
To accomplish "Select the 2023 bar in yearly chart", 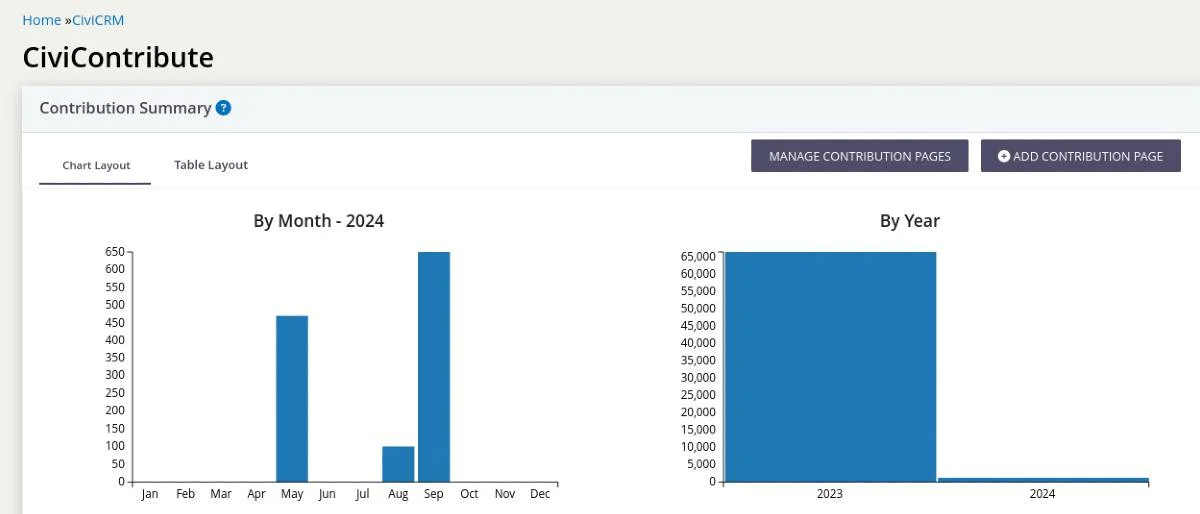I will [830, 367].
